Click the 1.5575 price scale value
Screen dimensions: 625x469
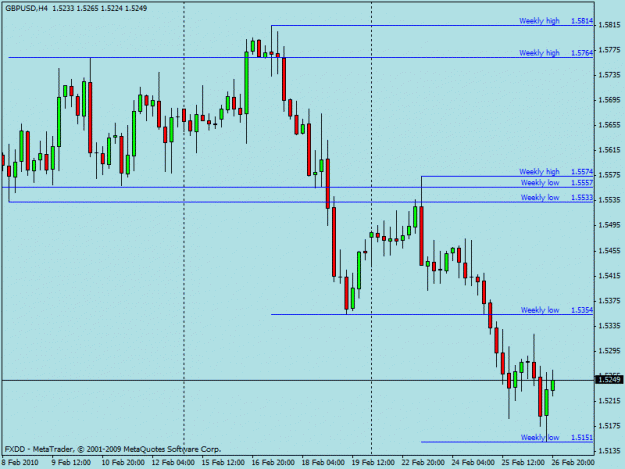point(609,175)
